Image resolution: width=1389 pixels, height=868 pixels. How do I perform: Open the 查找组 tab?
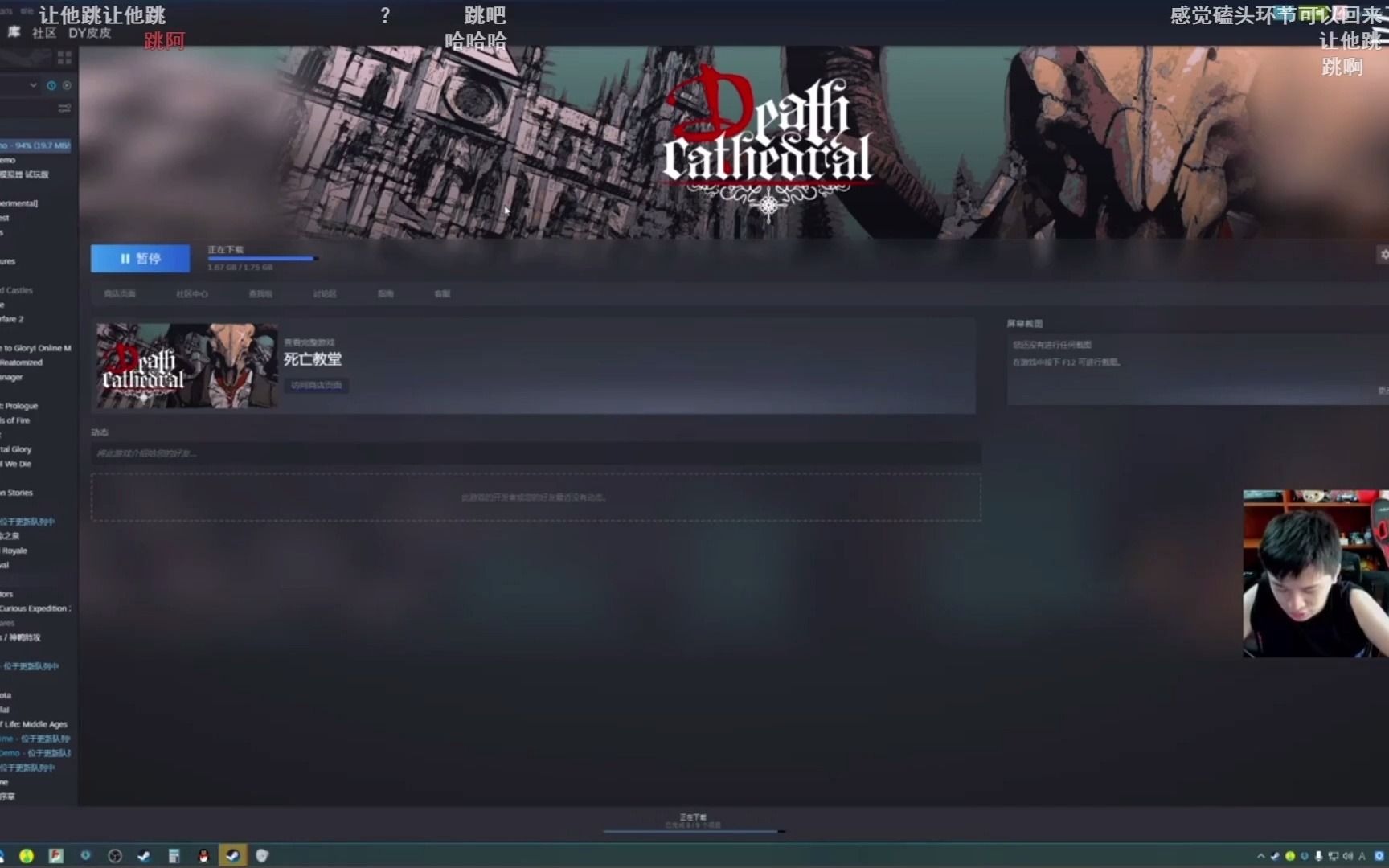(x=260, y=294)
